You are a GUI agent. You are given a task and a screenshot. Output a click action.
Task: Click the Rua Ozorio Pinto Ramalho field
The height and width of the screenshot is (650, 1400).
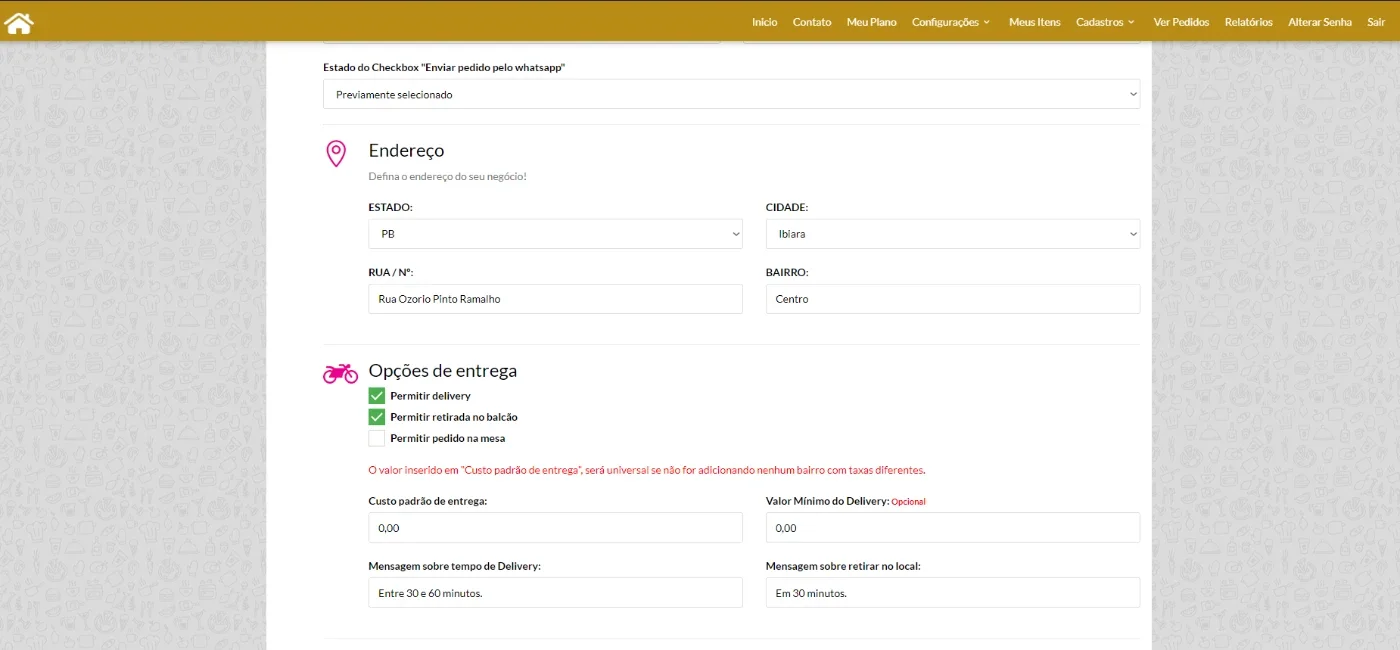(x=555, y=299)
